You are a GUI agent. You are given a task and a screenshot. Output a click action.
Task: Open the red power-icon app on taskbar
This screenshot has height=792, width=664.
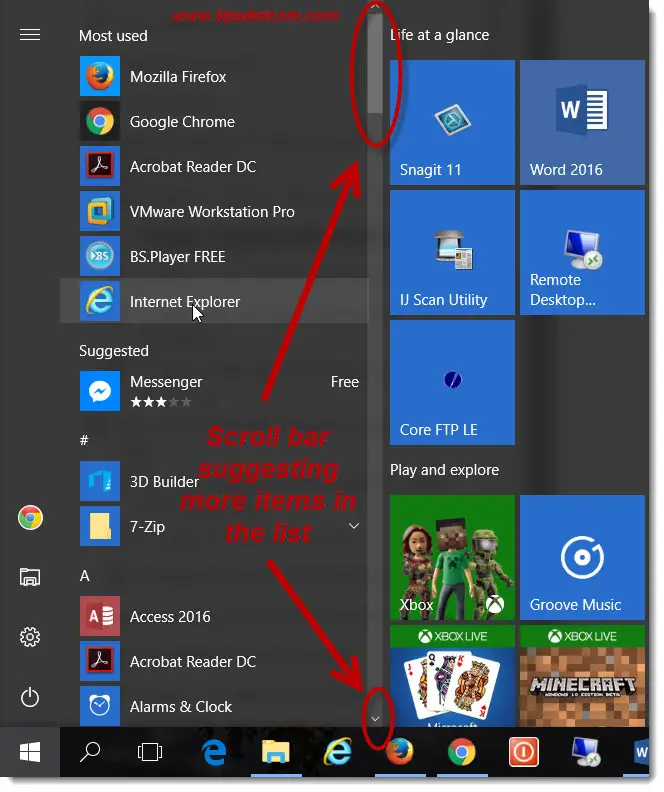tap(524, 752)
